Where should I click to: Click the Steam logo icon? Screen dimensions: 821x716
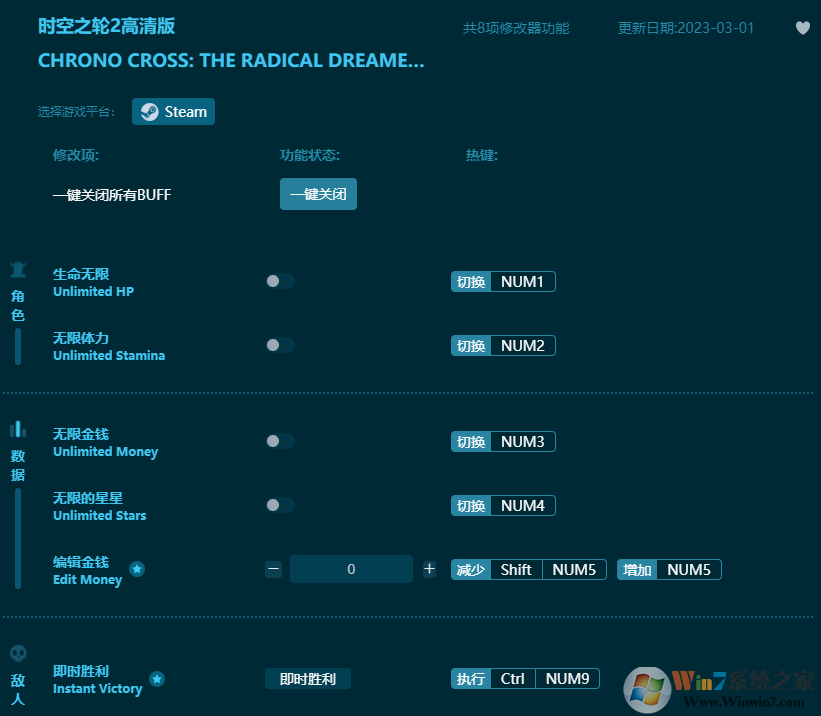(150, 112)
